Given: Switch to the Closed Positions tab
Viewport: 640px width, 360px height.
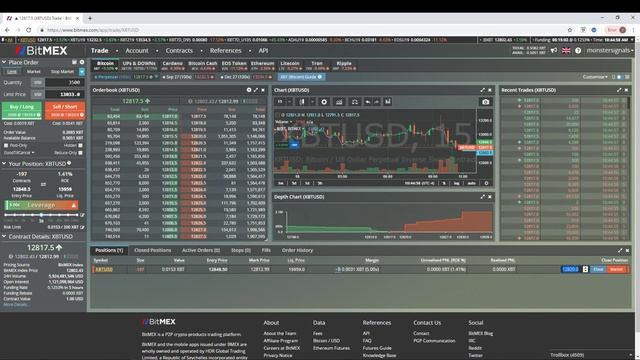Looking at the screenshot, I should [153, 250].
